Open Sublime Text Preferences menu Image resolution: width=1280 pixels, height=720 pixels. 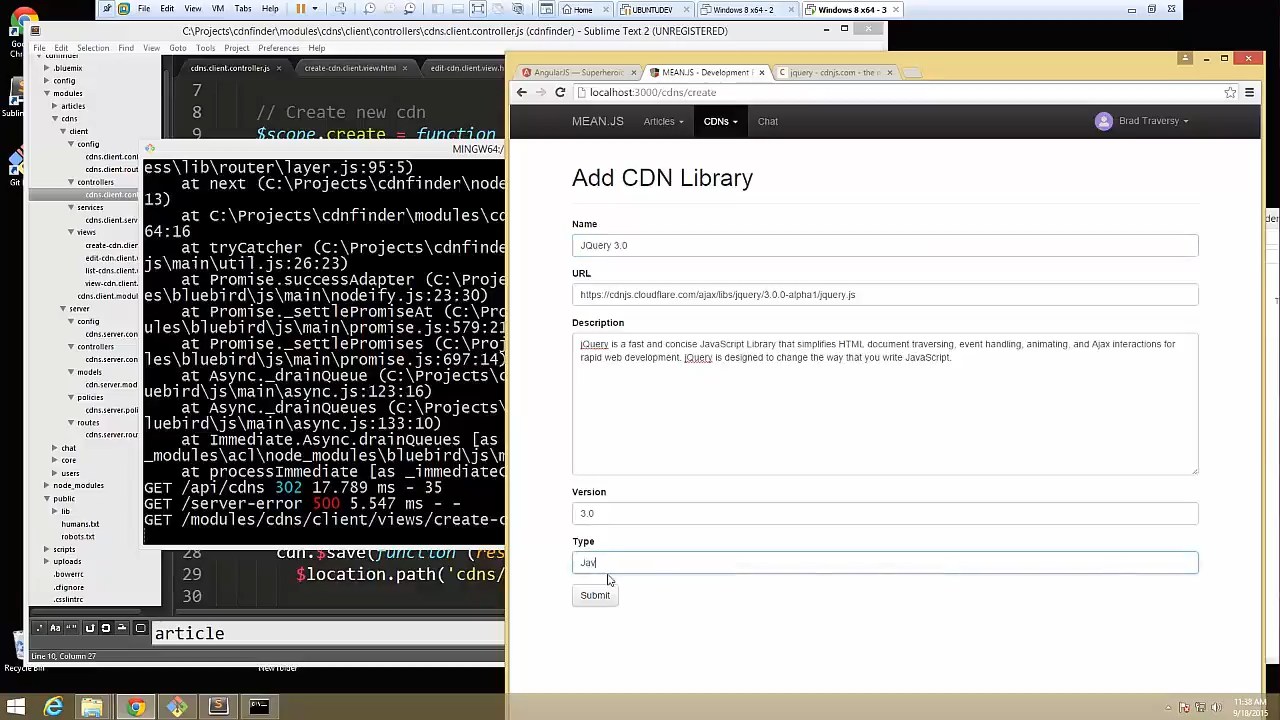pyautogui.click(x=278, y=48)
